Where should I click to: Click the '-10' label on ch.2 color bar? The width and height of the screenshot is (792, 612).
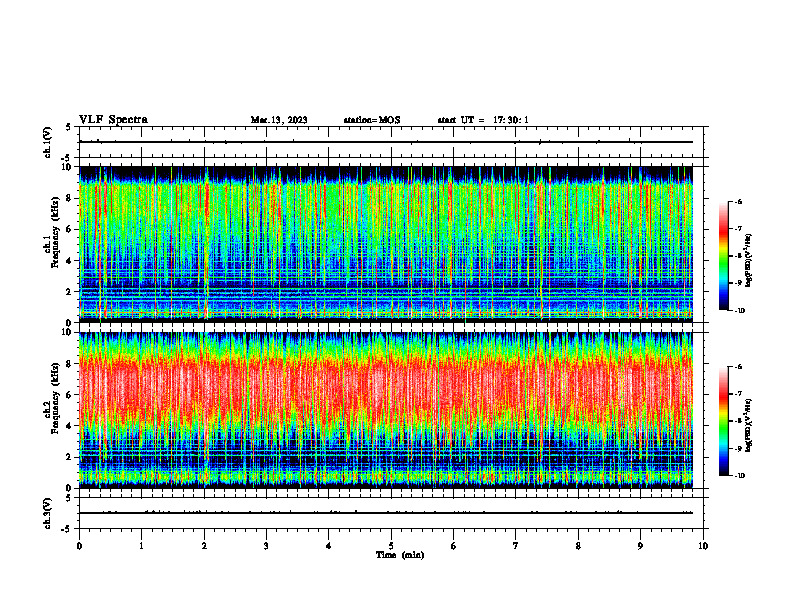click(x=739, y=476)
